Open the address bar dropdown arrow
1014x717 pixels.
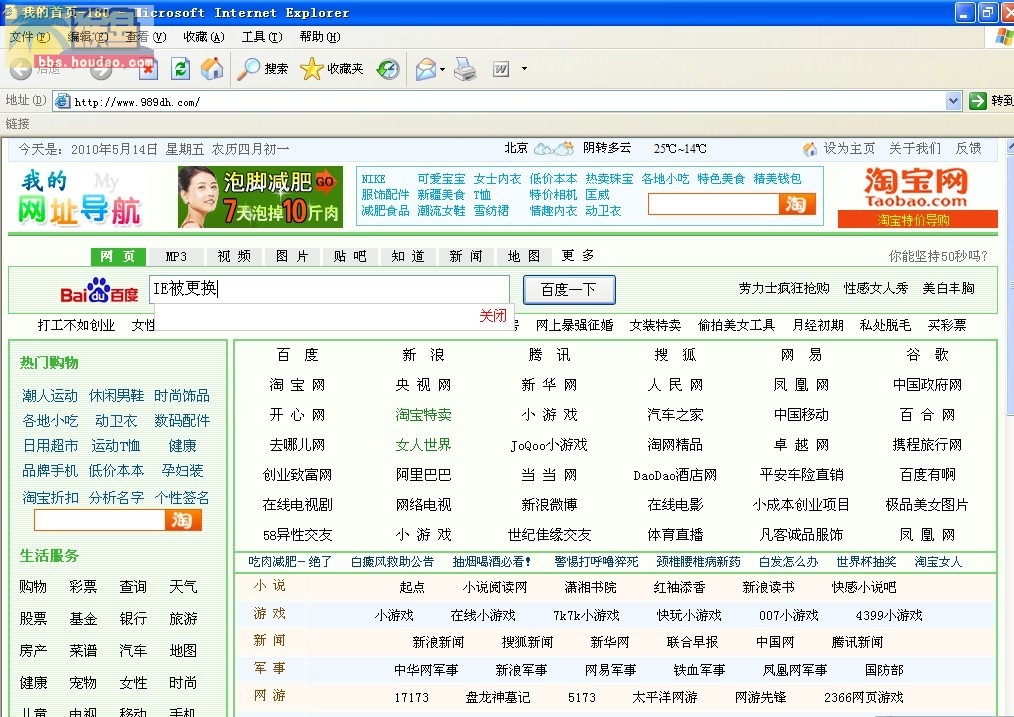(953, 101)
